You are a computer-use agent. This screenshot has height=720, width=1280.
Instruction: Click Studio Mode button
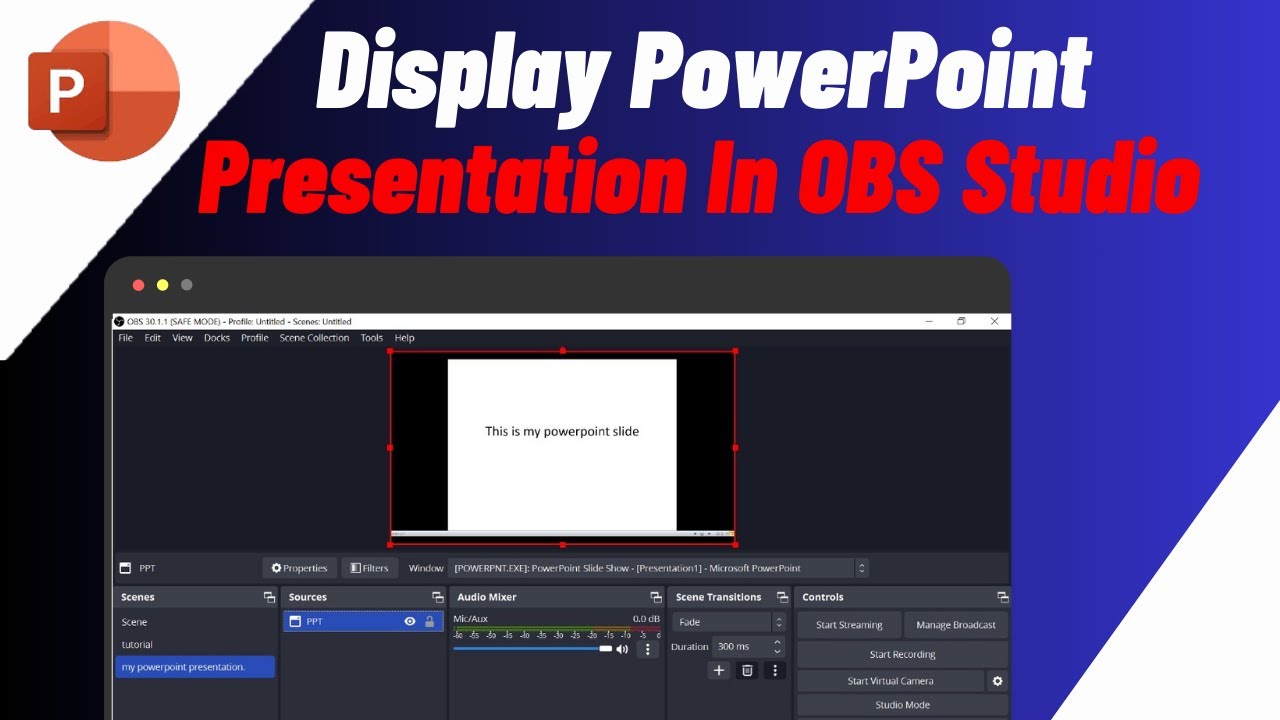(x=902, y=705)
